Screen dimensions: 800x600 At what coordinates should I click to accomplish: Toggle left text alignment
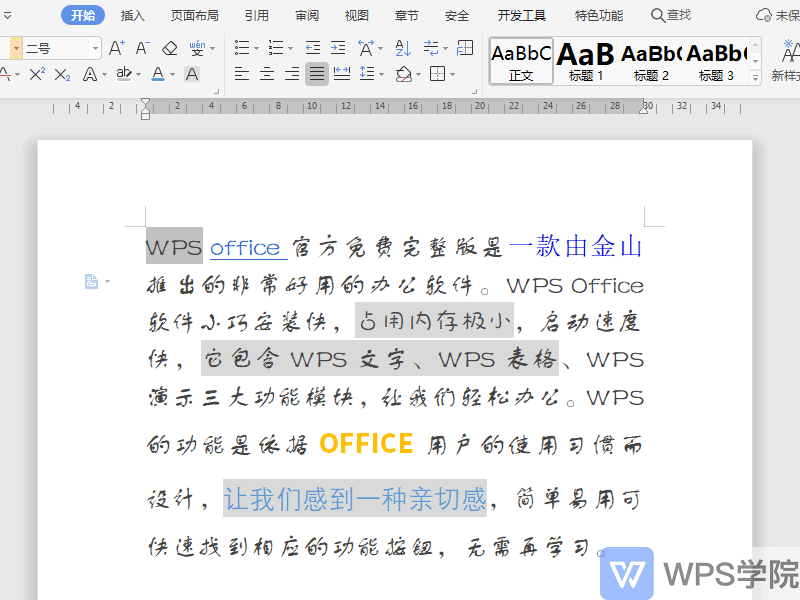(242, 74)
